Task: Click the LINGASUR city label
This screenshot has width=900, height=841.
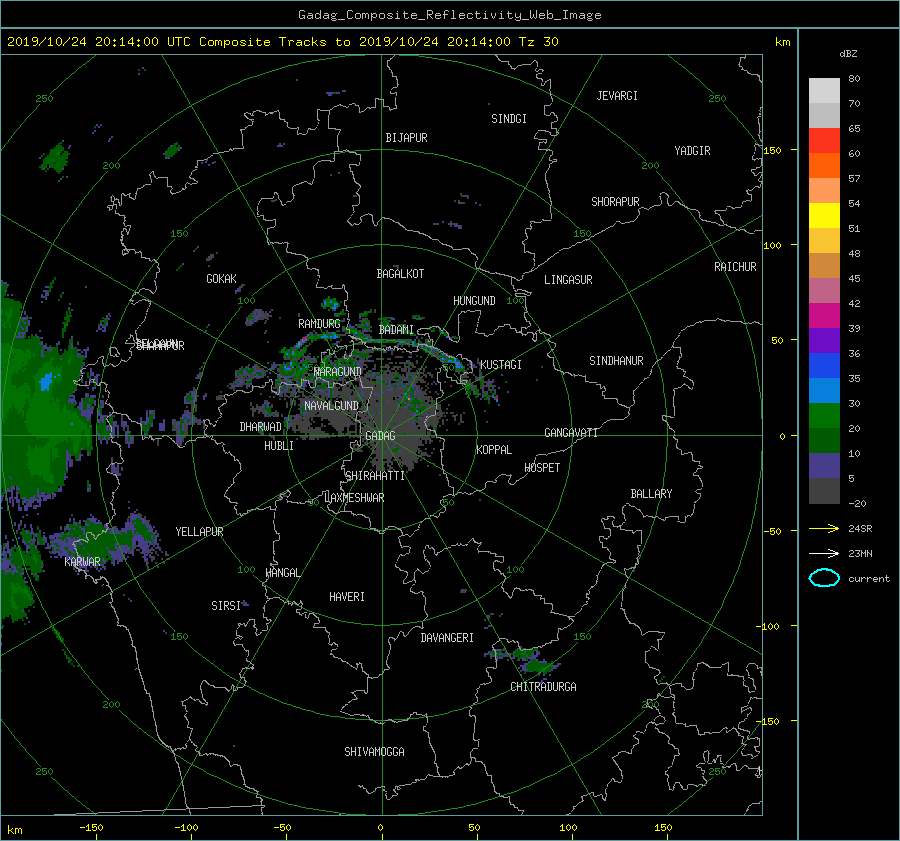Action: (568, 280)
